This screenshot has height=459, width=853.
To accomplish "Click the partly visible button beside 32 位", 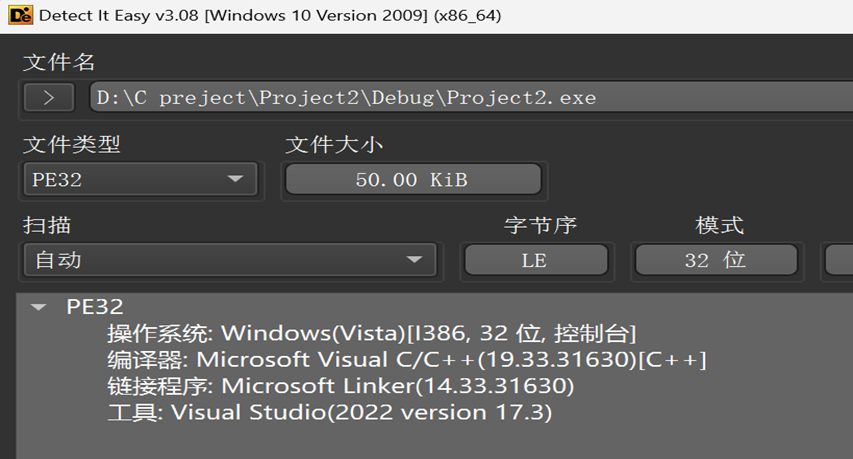I will (x=839, y=260).
